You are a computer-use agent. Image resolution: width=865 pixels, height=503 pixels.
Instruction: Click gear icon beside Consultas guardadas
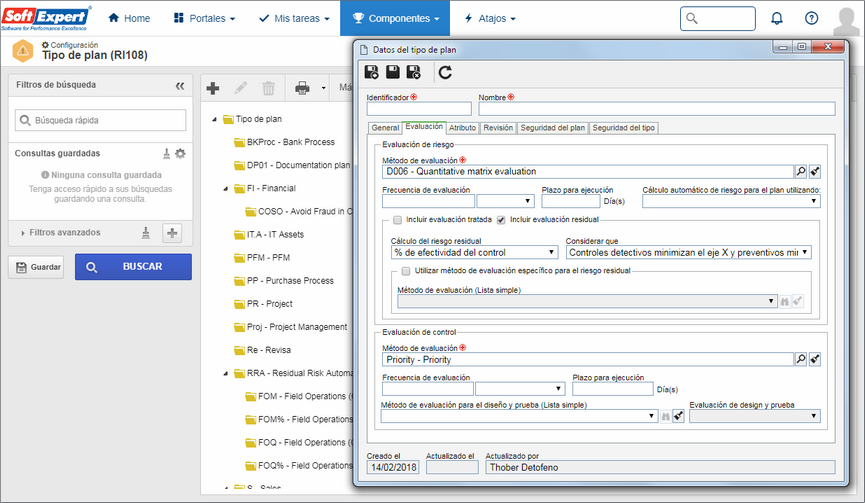pos(180,153)
